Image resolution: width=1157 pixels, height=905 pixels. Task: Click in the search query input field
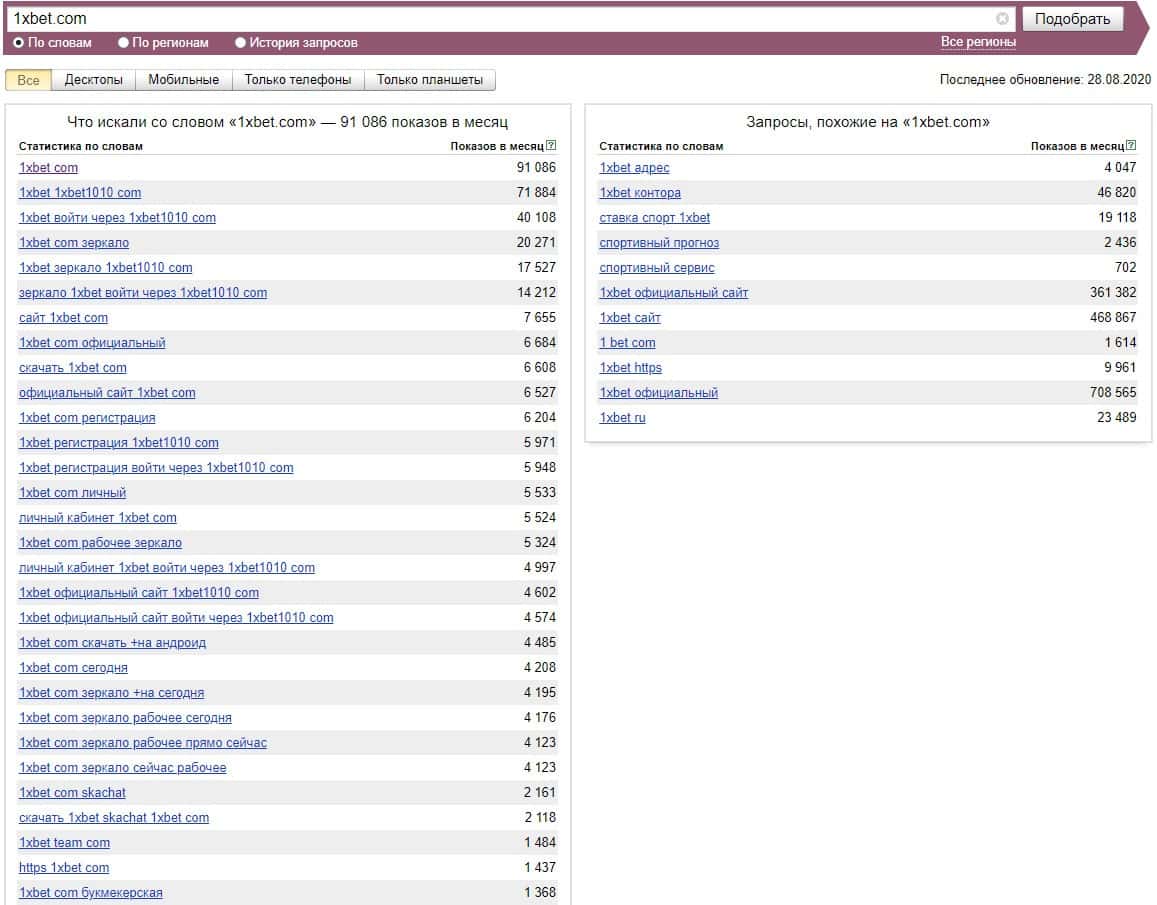pyautogui.click(x=500, y=19)
